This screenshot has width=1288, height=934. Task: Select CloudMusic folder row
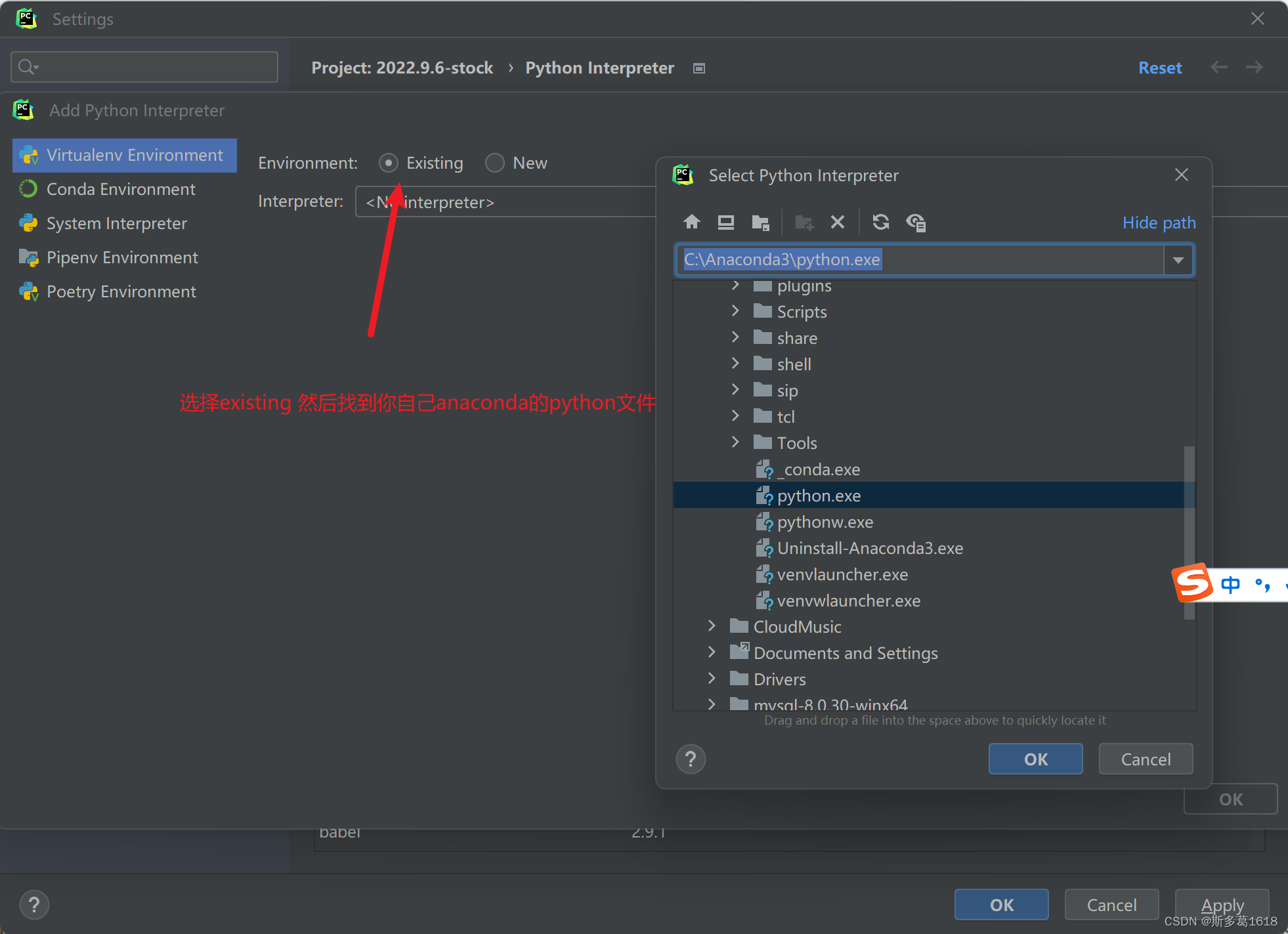point(934,627)
